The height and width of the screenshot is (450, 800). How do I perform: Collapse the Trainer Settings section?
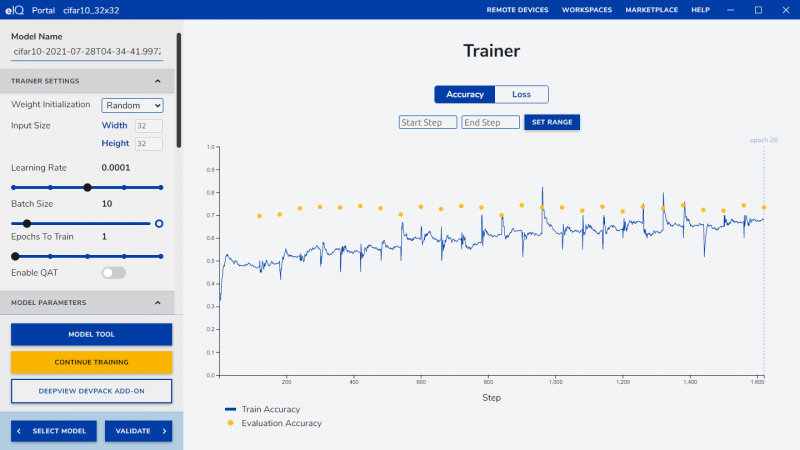(158, 81)
